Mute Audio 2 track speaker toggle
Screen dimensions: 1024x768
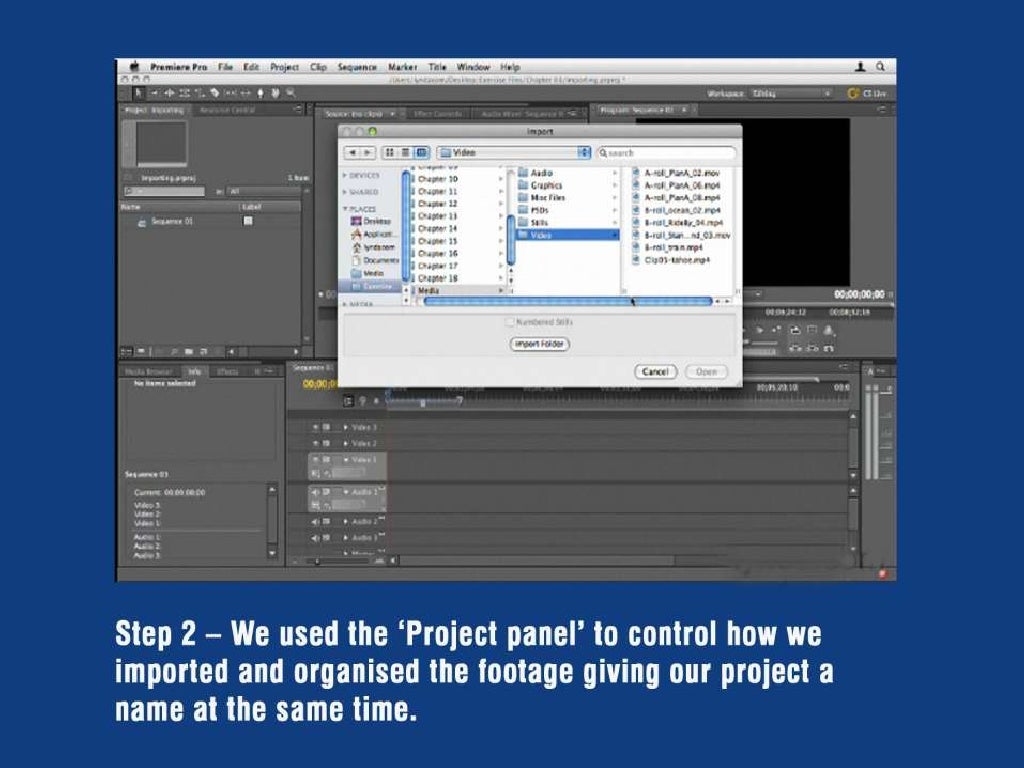point(315,522)
